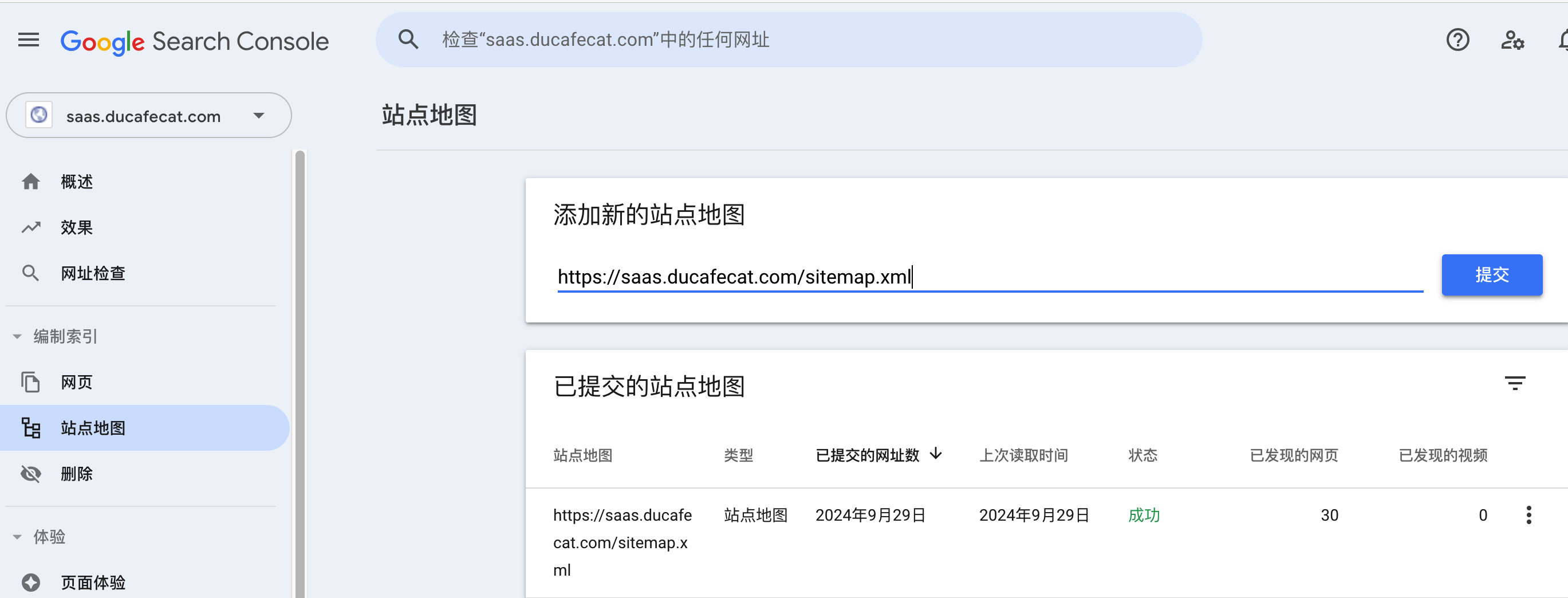Open the filter icon for submitted sitemaps

[1515, 383]
